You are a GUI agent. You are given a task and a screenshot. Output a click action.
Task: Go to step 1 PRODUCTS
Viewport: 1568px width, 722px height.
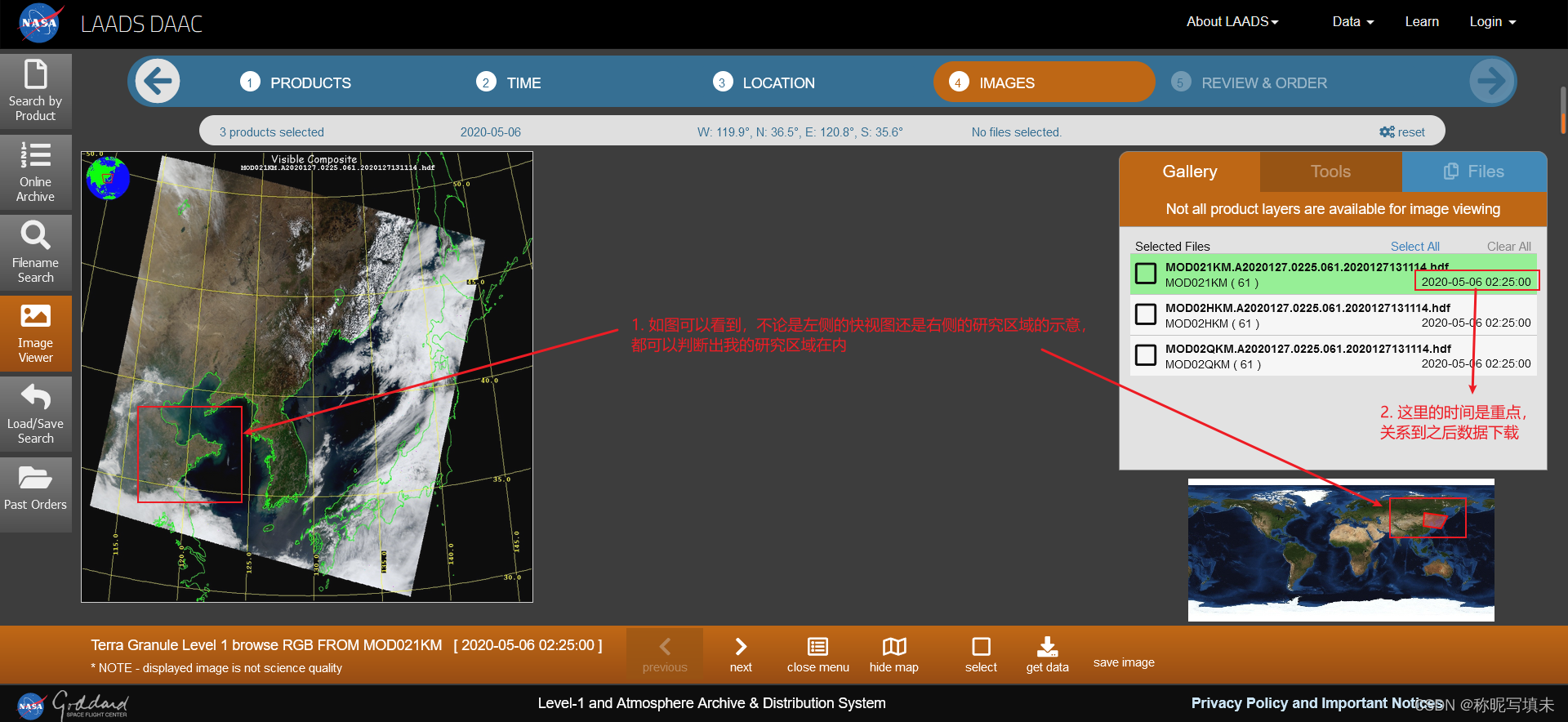click(296, 82)
